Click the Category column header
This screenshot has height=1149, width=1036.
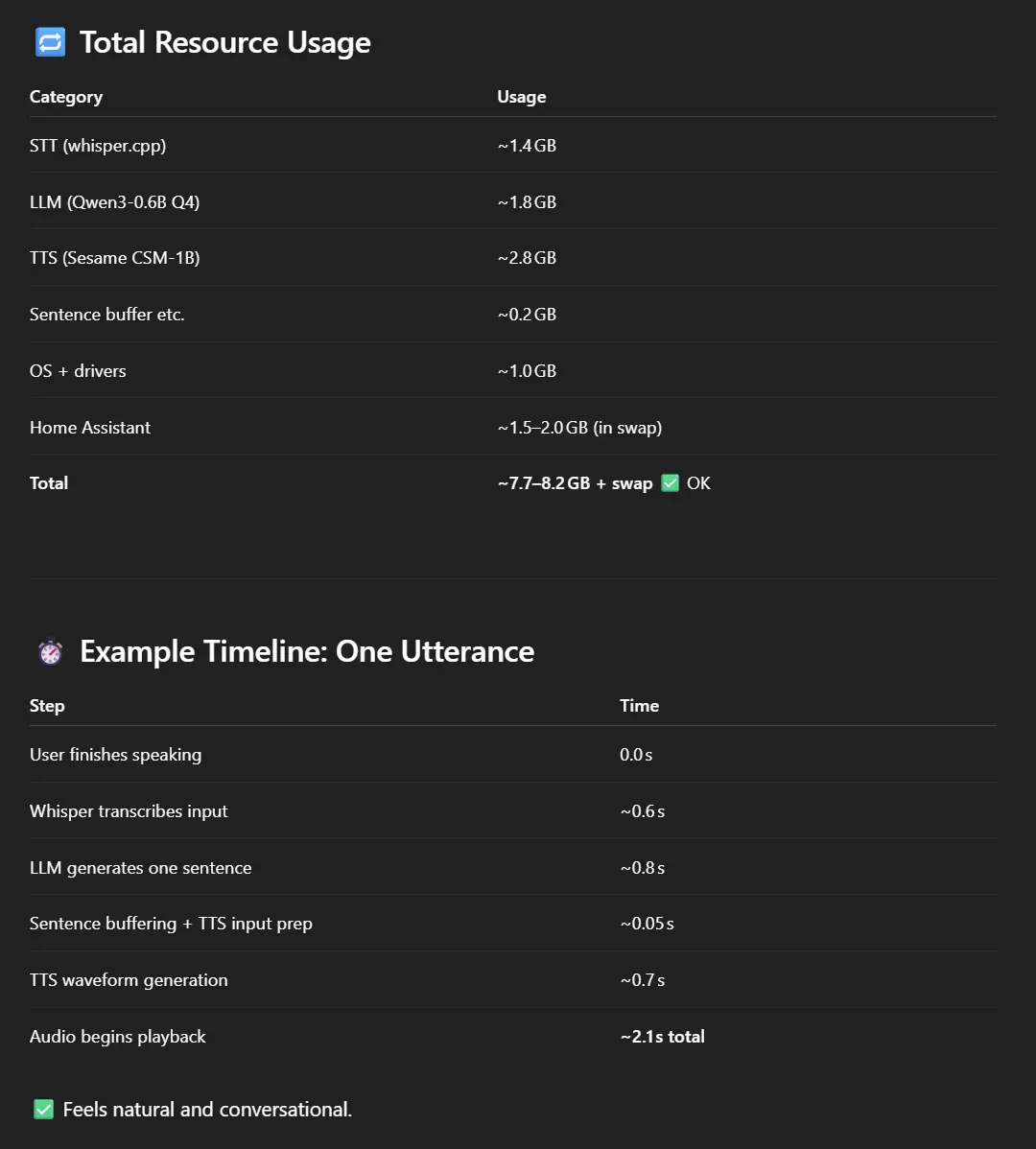66,97
